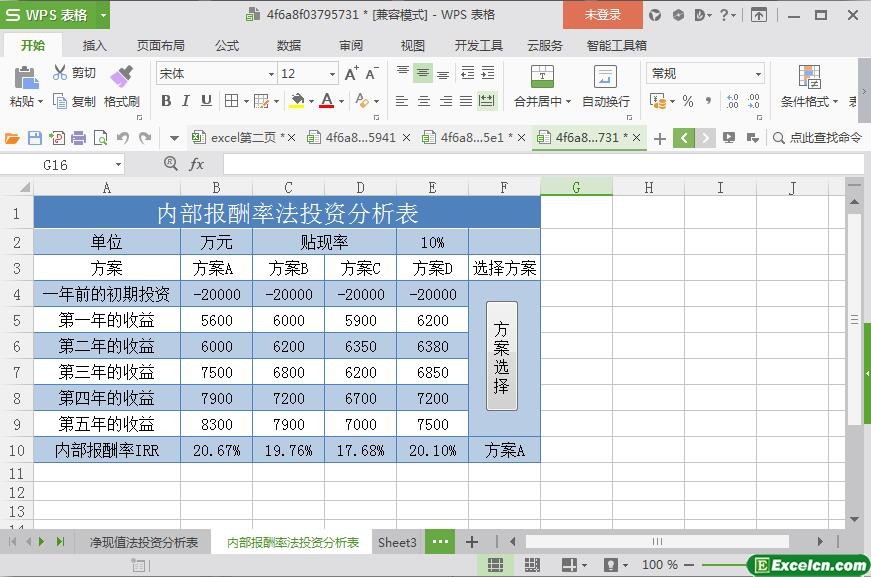Toggle vertical middle alignment
This screenshot has width=871, height=577.
click(423, 73)
